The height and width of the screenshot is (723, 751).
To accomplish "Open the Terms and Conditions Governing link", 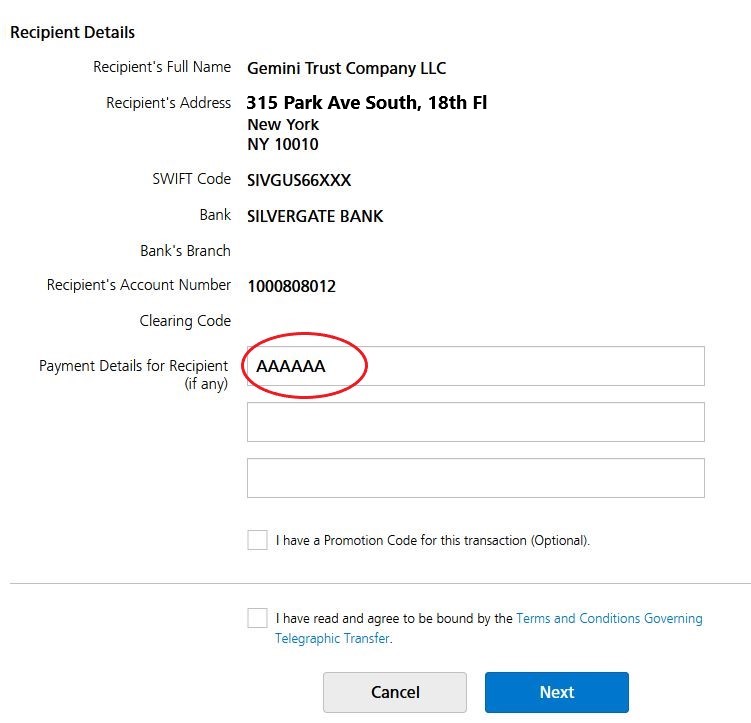I will tap(608, 619).
